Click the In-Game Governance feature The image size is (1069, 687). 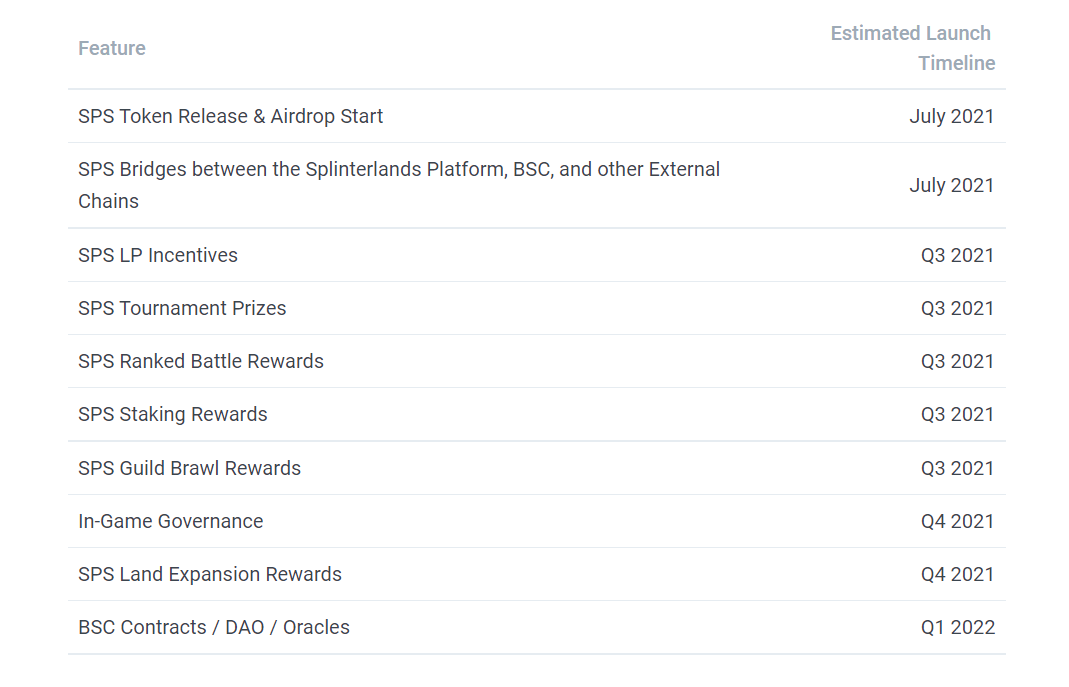pos(171,521)
